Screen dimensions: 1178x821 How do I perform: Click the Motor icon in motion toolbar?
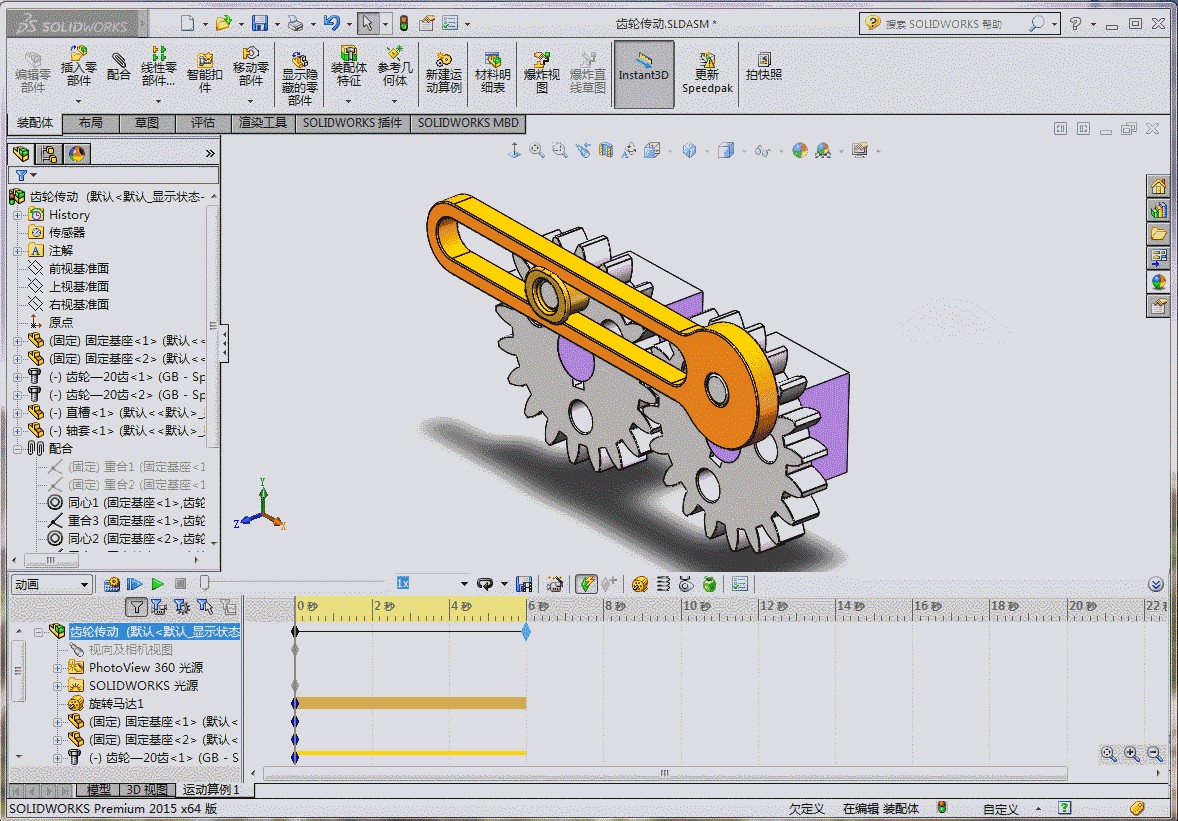coord(639,584)
